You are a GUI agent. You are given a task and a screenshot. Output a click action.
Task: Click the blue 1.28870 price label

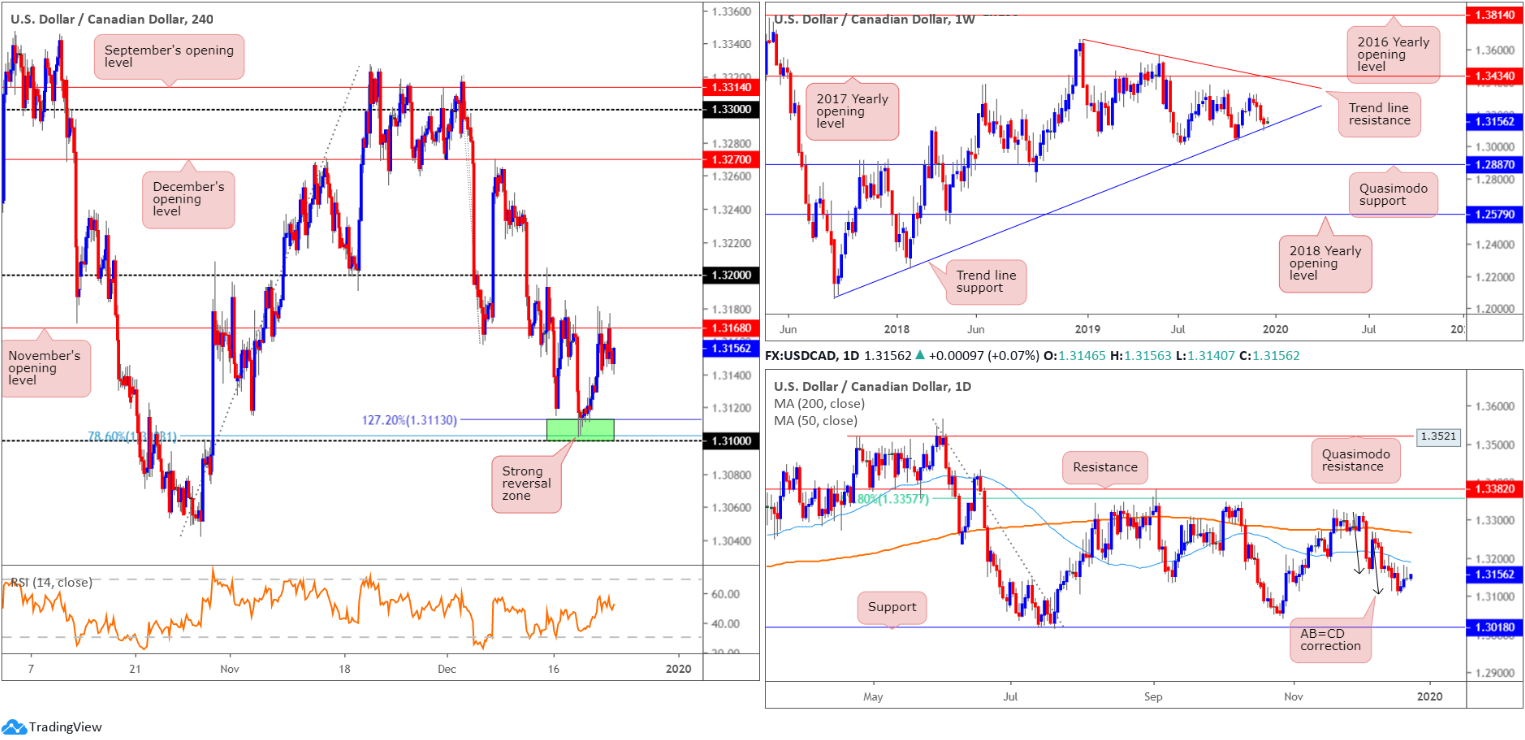(1493, 164)
